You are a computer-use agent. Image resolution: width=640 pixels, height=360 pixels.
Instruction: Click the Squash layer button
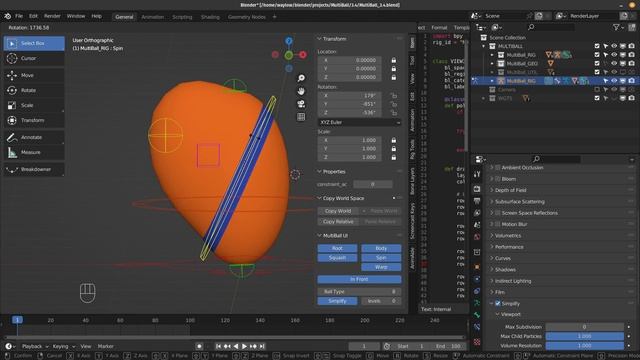tap(337, 258)
